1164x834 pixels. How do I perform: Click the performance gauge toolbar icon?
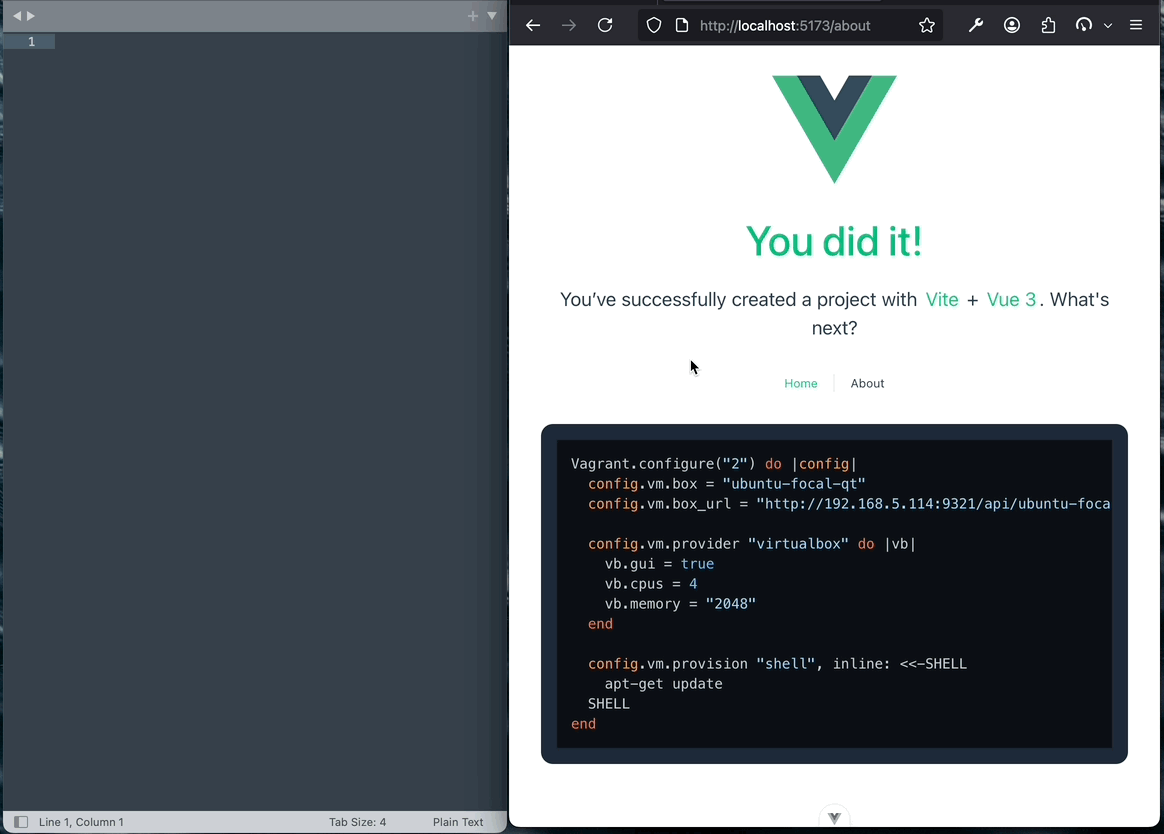coord(1084,25)
